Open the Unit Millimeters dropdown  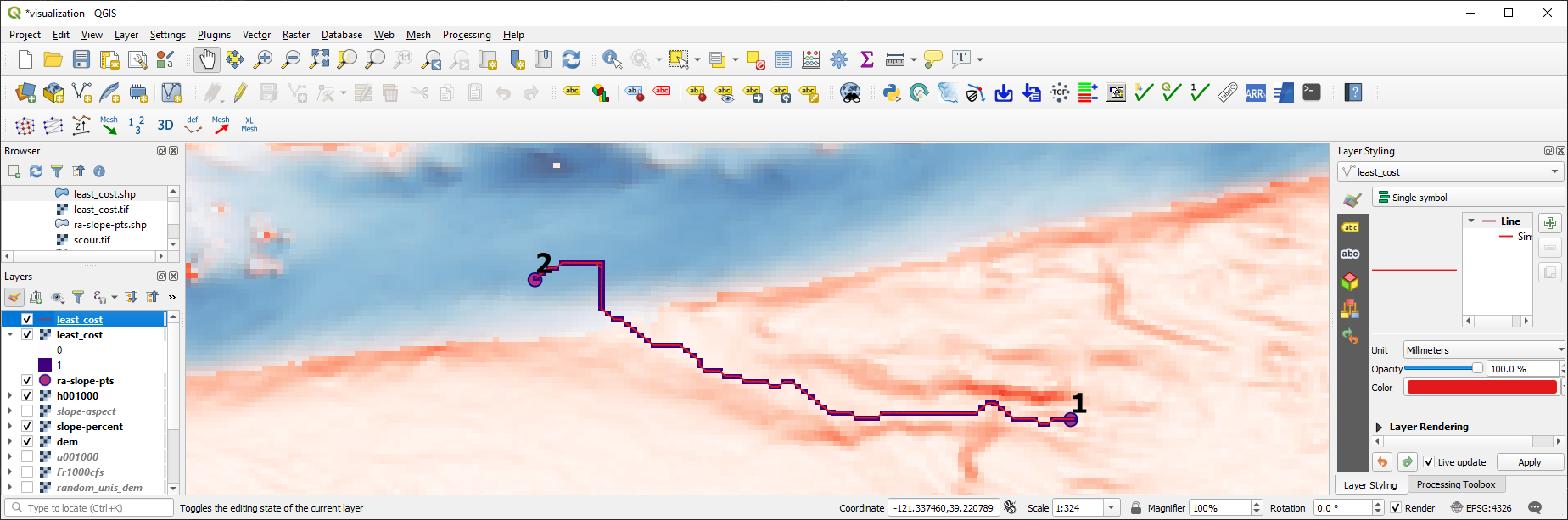pyautogui.click(x=1485, y=349)
